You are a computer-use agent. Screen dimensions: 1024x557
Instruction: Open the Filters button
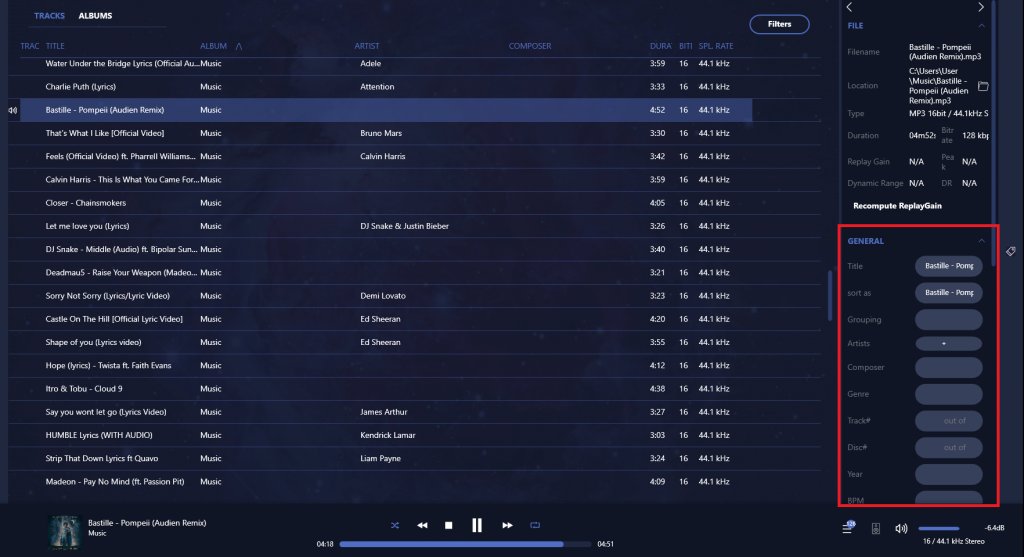pos(779,24)
